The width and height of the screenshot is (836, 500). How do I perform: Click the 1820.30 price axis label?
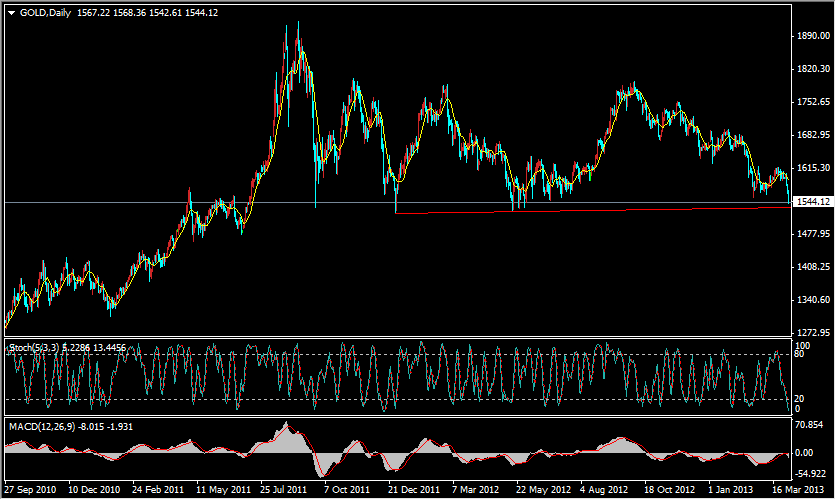(x=814, y=69)
